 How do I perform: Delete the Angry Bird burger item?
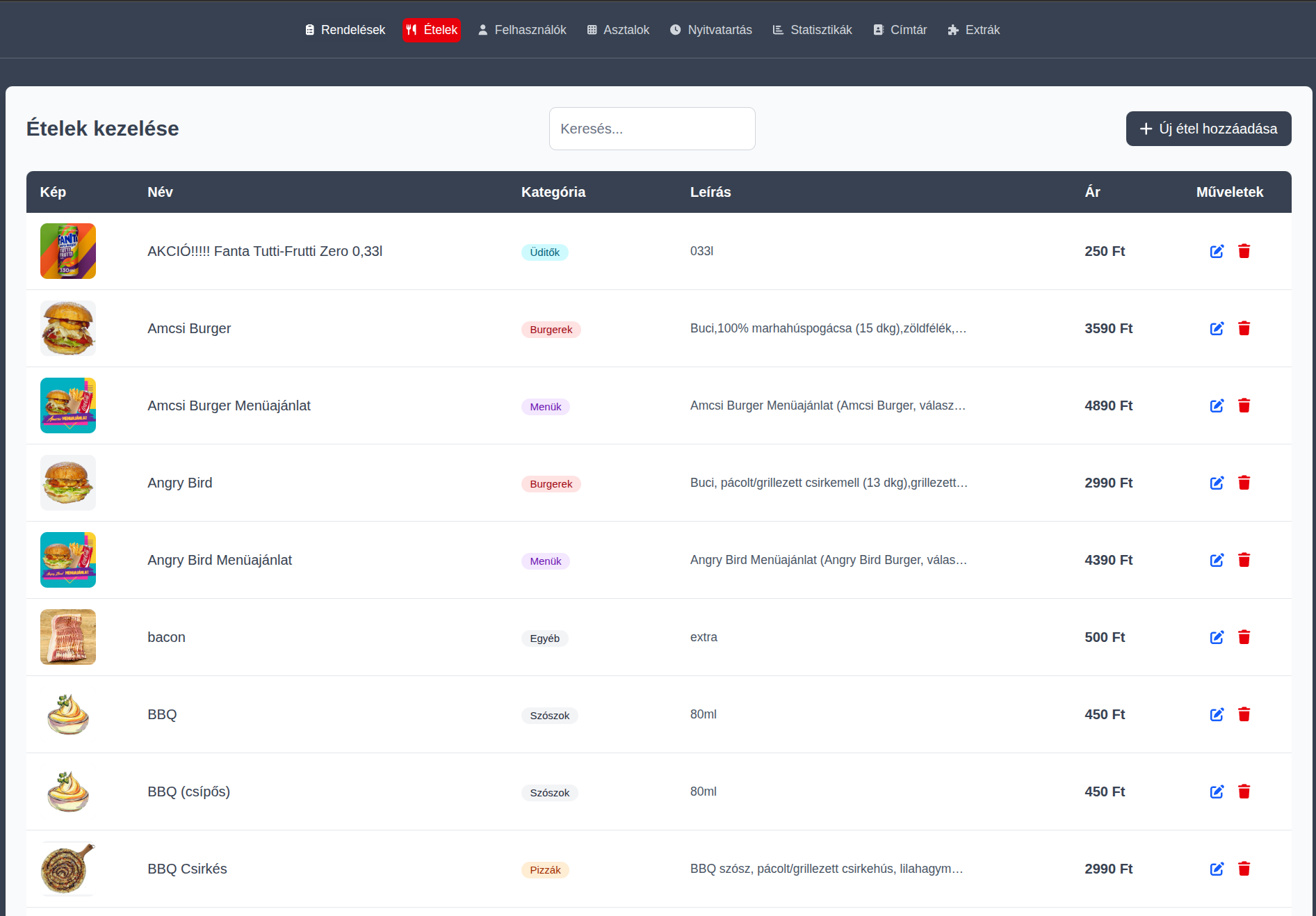1244,483
